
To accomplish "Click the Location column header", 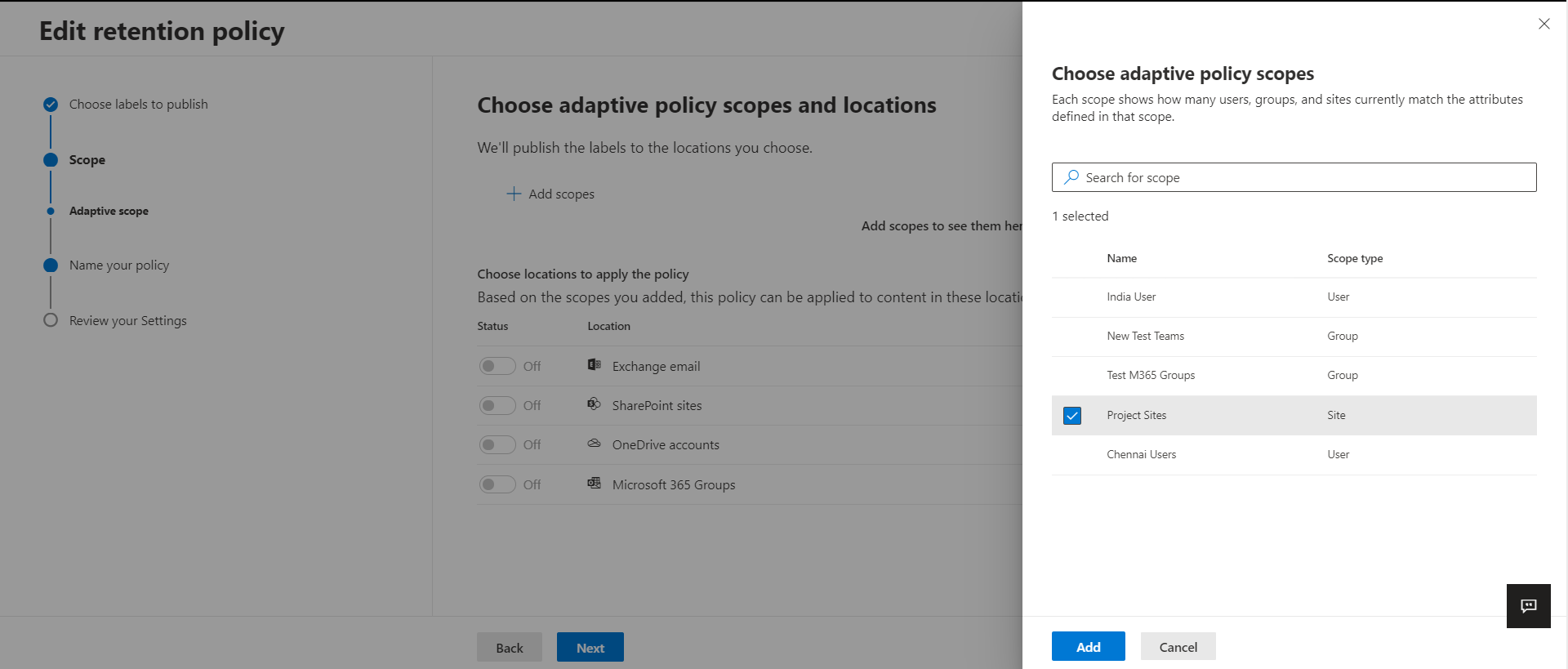I will (x=608, y=326).
